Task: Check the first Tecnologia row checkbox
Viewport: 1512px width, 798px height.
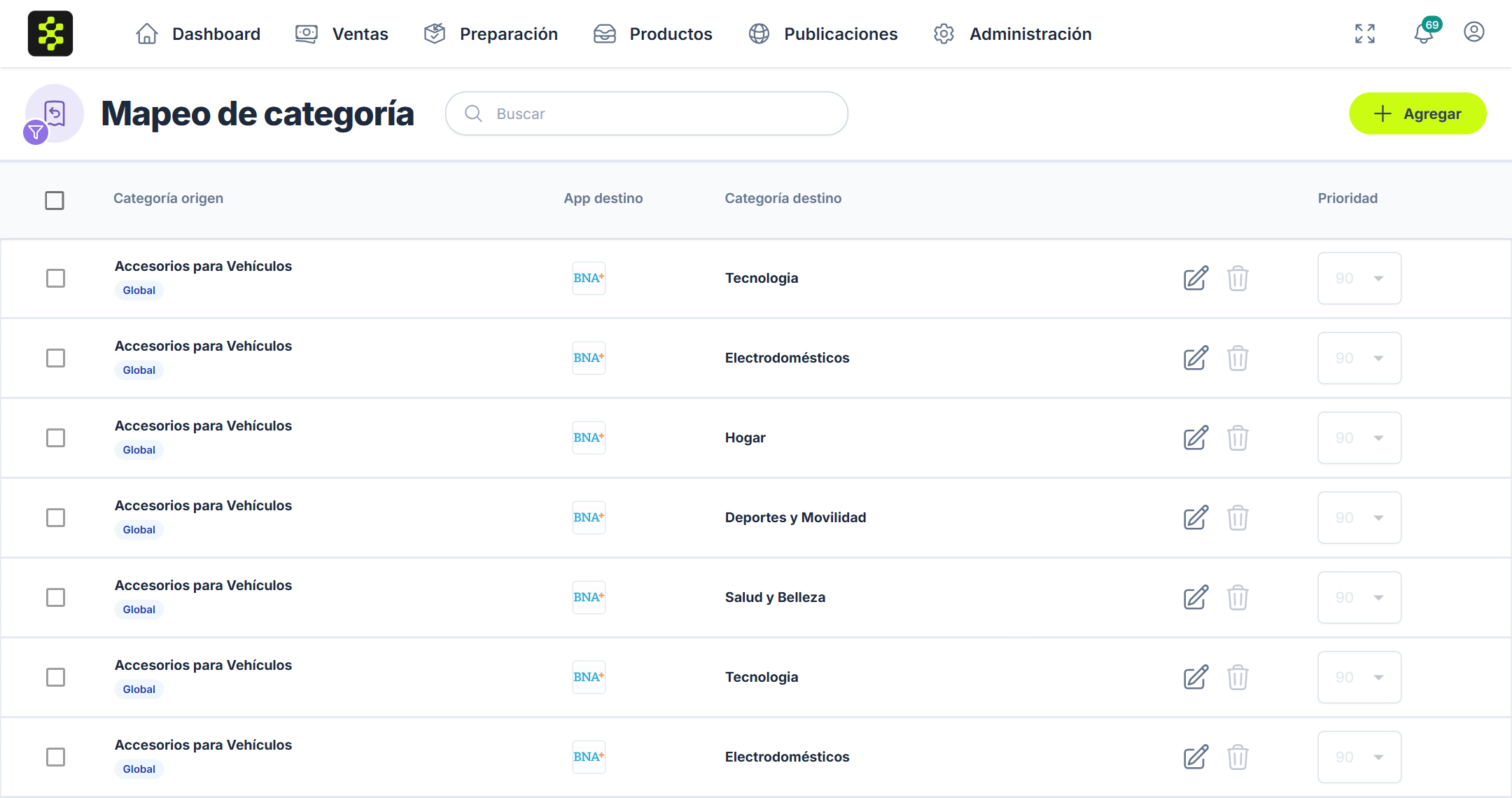Action: [55, 278]
